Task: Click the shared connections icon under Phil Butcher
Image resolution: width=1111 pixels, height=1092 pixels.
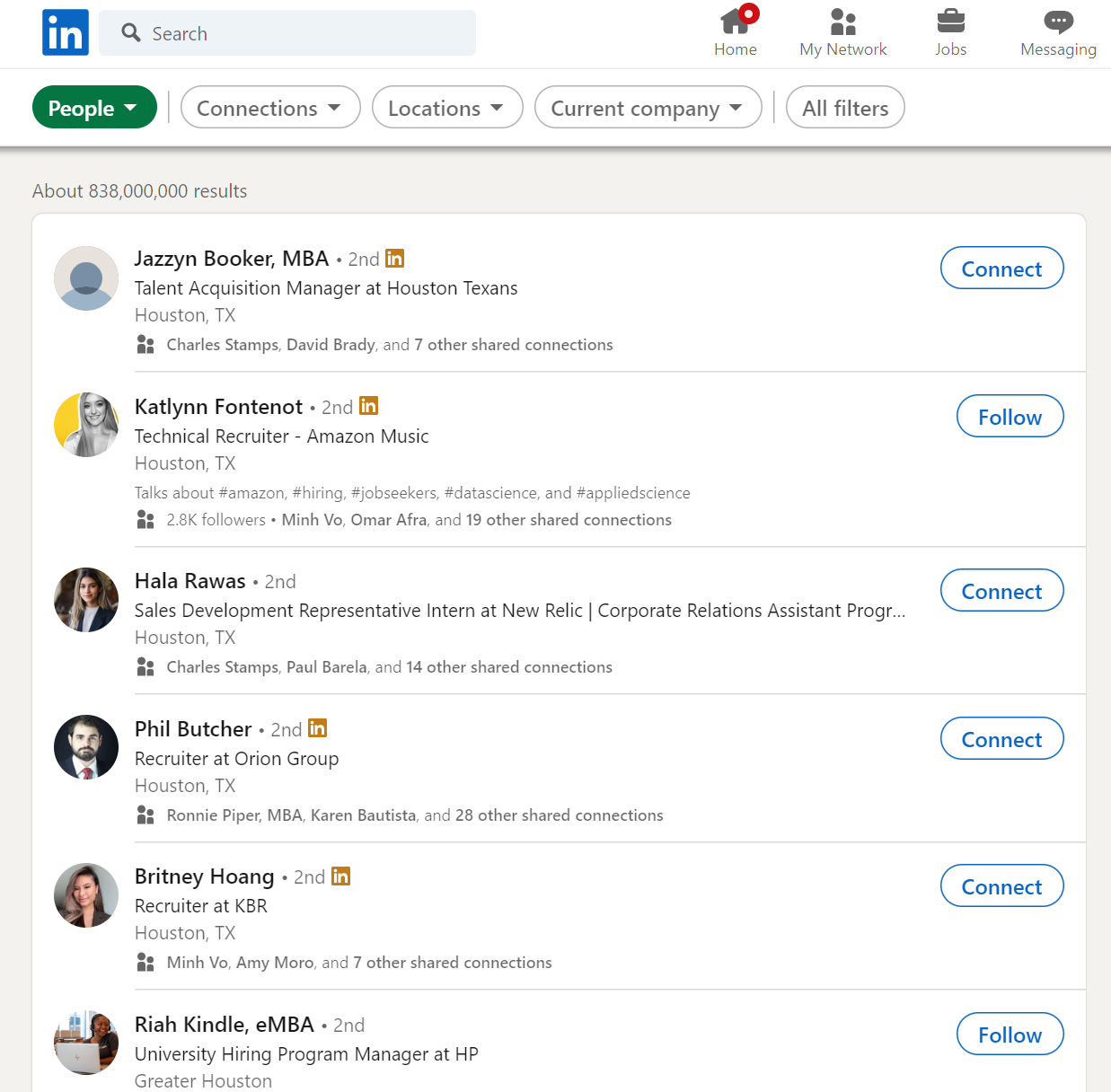Action: [x=145, y=815]
